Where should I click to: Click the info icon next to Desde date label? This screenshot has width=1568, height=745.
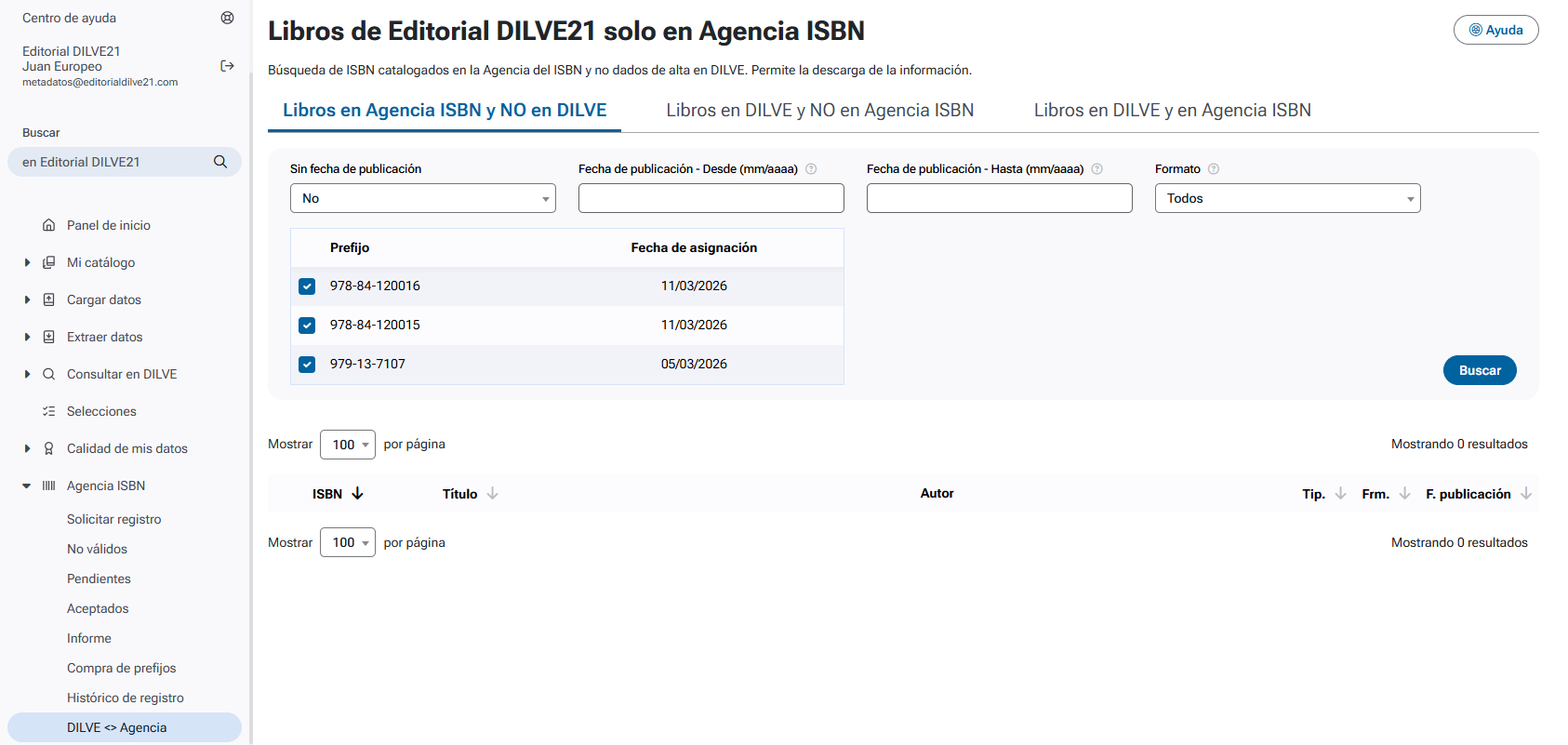pos(811,169)
